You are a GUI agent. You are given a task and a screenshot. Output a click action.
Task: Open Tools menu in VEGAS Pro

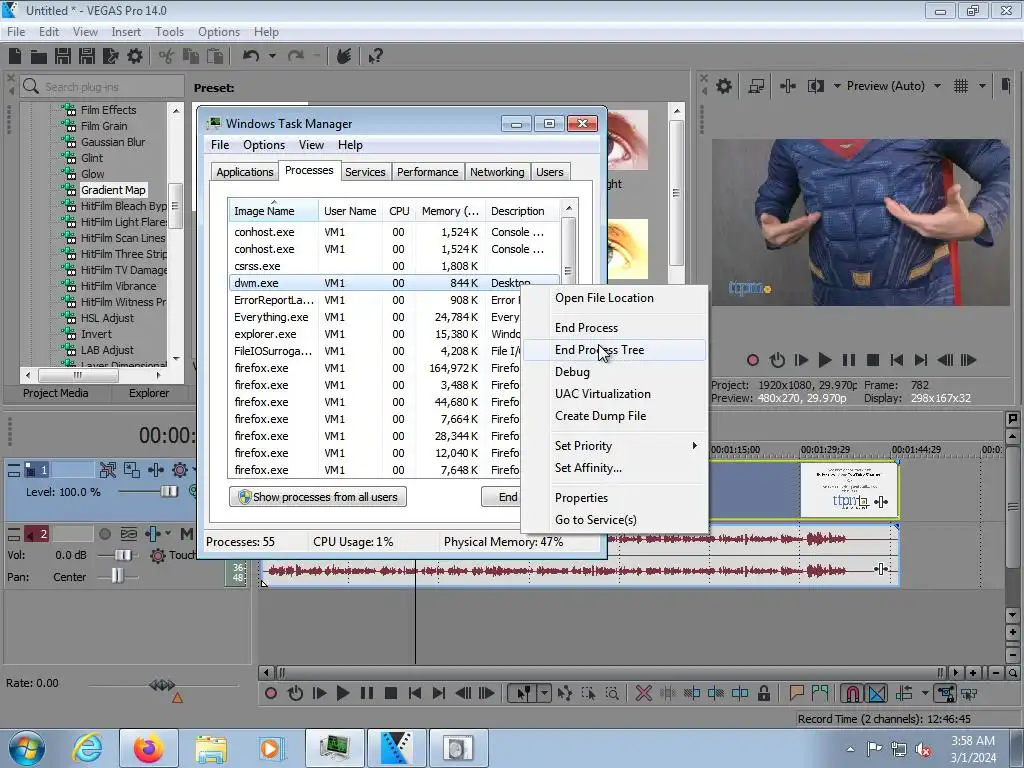pyautogui.click(x=169, y=31)
